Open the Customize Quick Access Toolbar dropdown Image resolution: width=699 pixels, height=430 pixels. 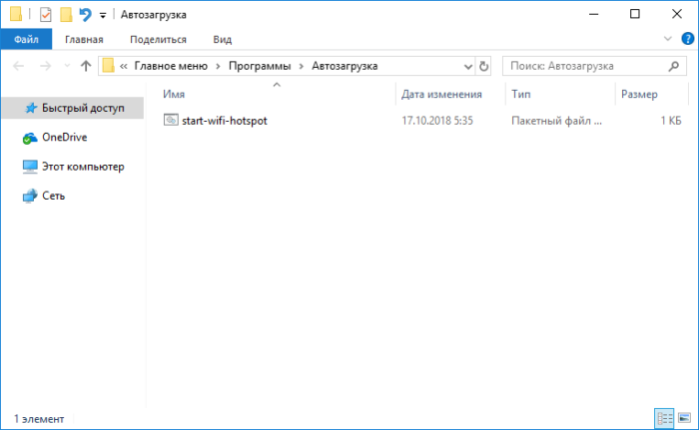coord(103,16)
